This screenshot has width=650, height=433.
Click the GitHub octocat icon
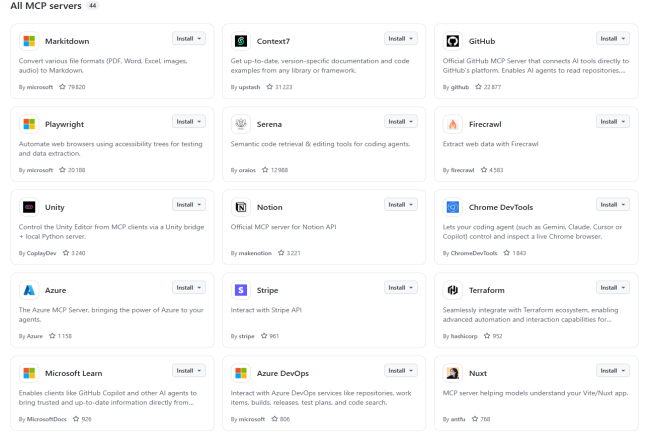(453, 41)
